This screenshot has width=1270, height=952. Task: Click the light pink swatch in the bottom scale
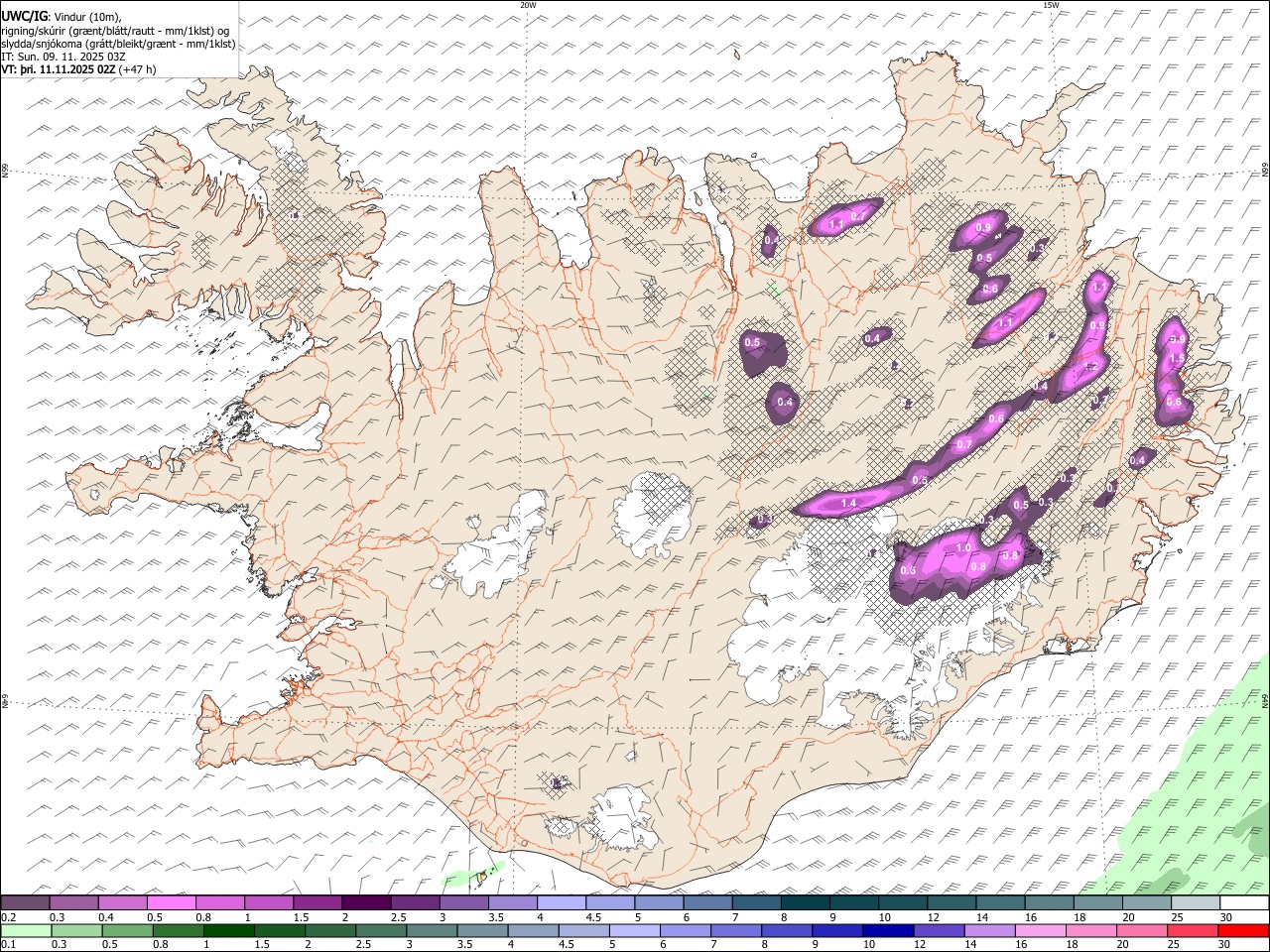[1041, 931]
